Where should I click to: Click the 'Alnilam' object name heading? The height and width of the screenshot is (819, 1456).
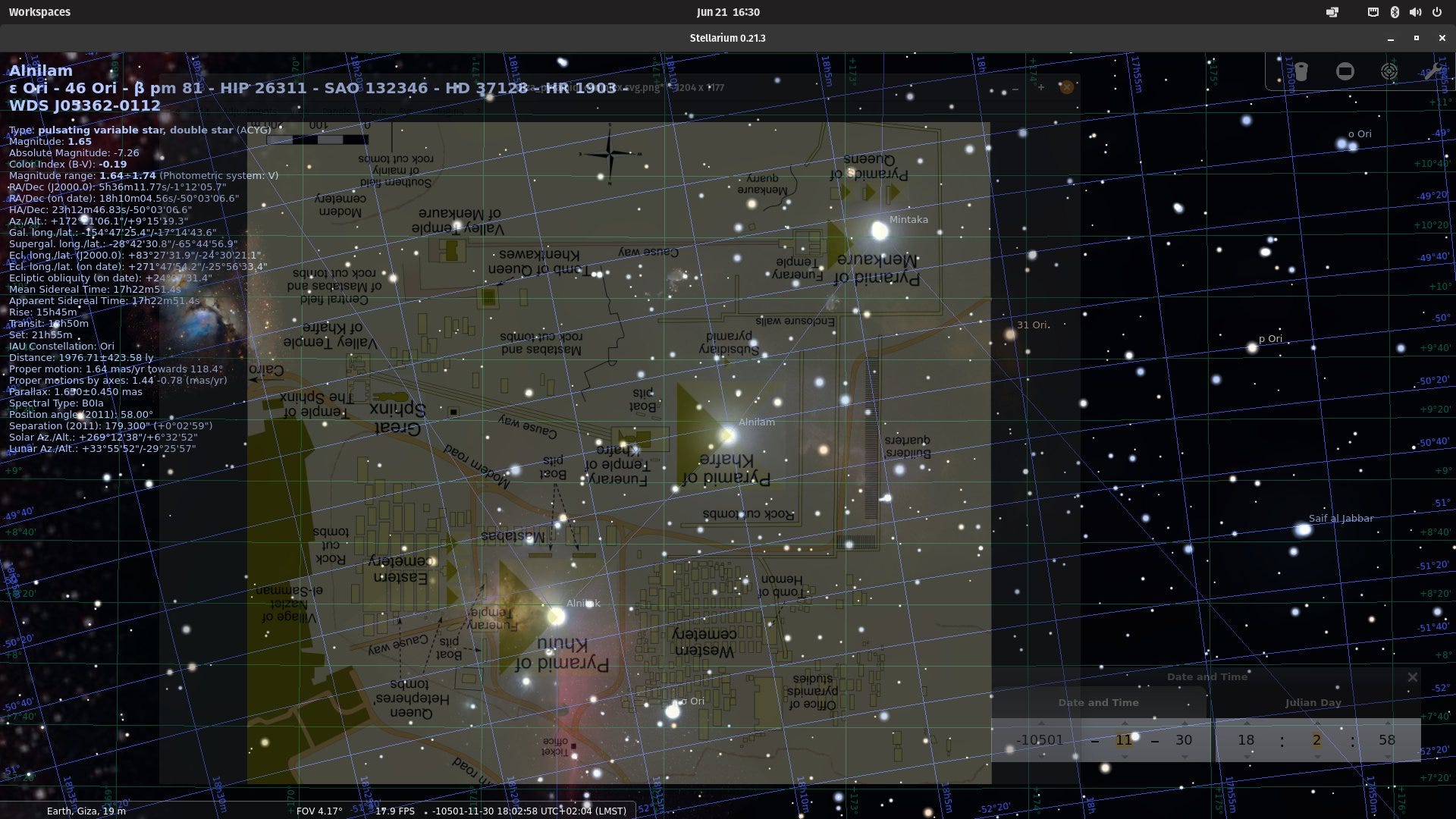pos(41,71)
